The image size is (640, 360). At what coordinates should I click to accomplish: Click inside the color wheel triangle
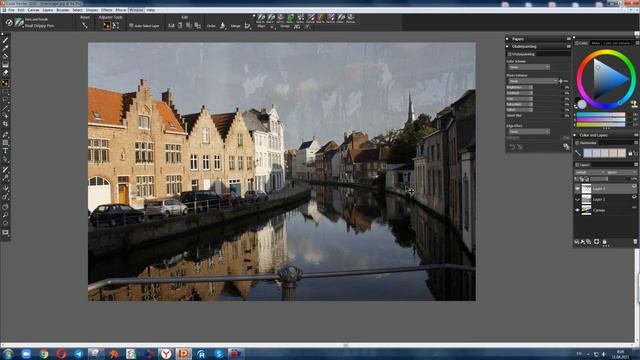click(607, 80)
